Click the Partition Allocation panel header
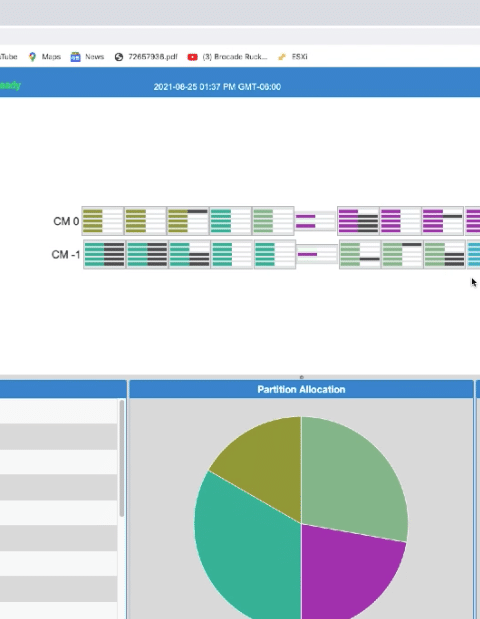This screenshot has height=619, width=480. [x=301, y=389]
